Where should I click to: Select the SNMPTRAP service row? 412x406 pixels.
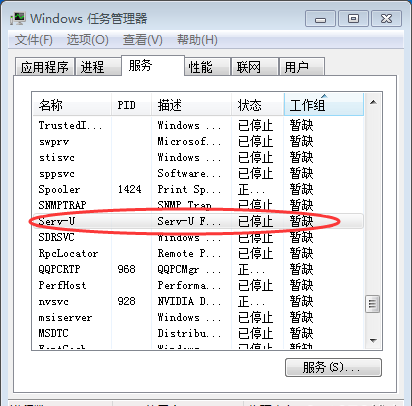[x=198, y=205]
